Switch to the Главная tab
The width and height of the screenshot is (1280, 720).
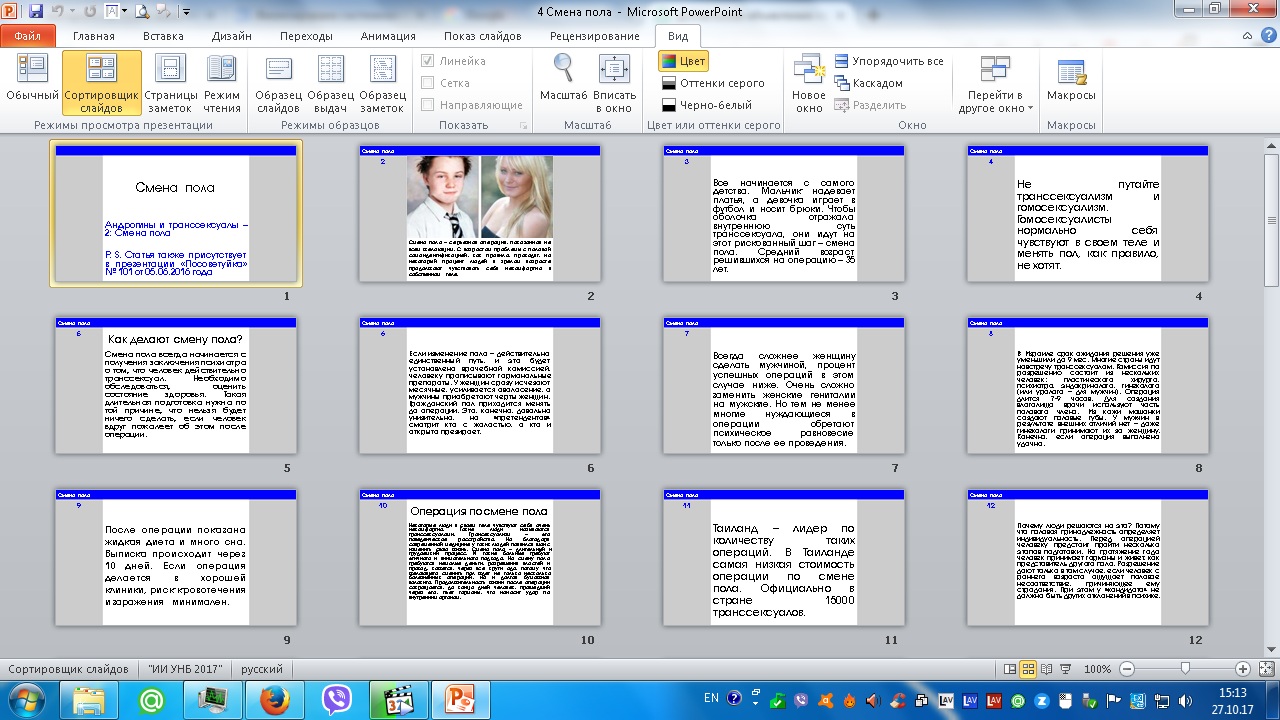[x=94, y=36]
